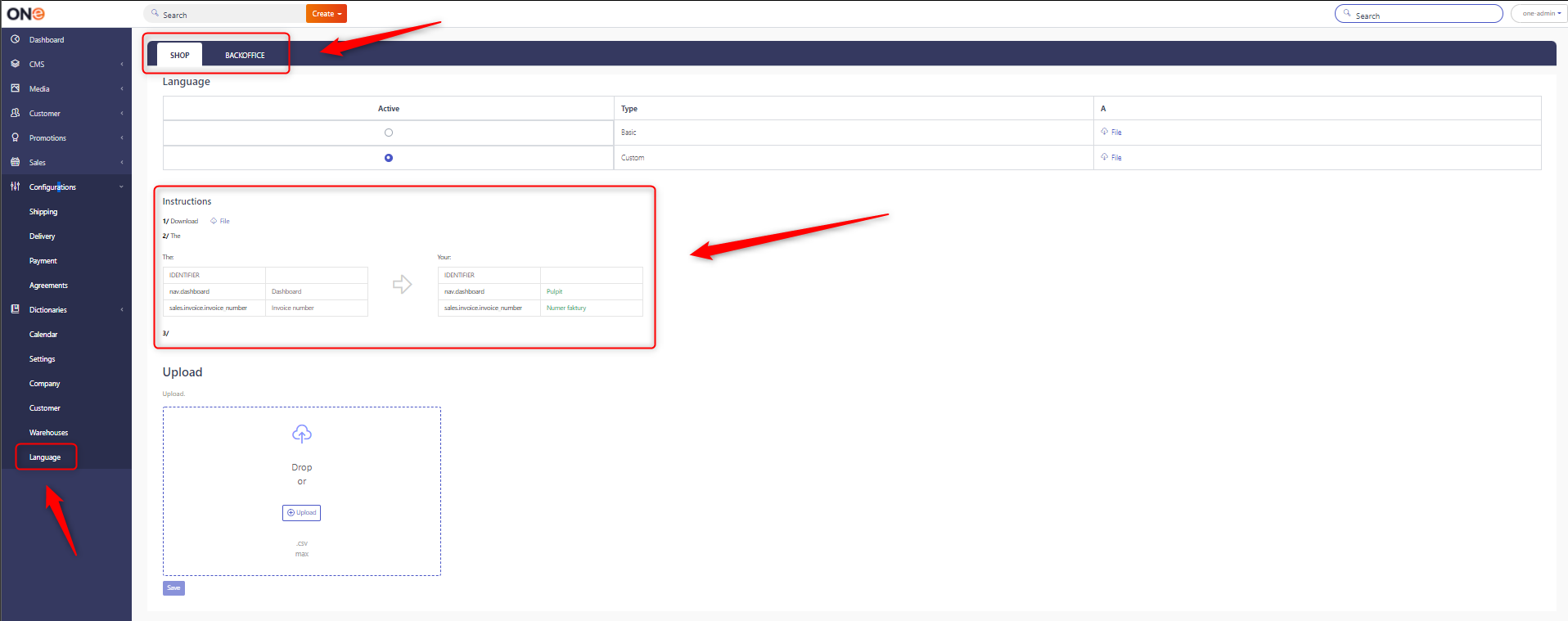Click 'Invoice number' cell in left table

coord(317,308)
